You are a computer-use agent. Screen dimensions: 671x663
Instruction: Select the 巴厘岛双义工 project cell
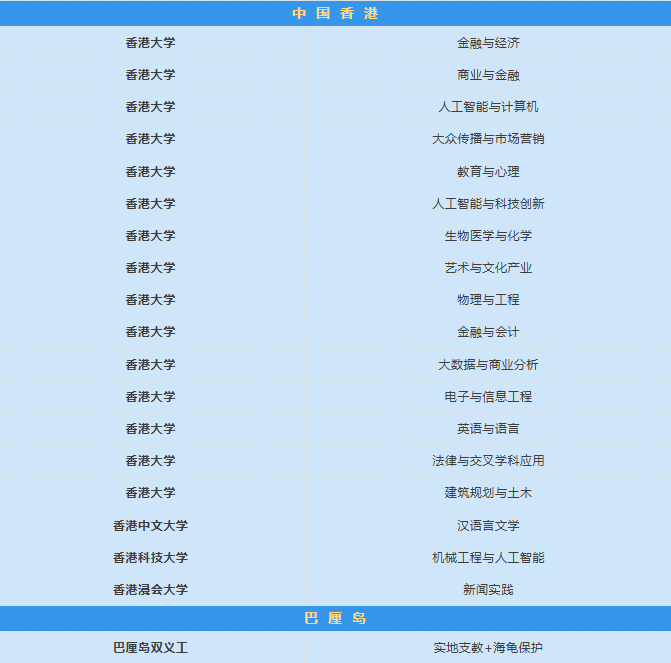150,647
